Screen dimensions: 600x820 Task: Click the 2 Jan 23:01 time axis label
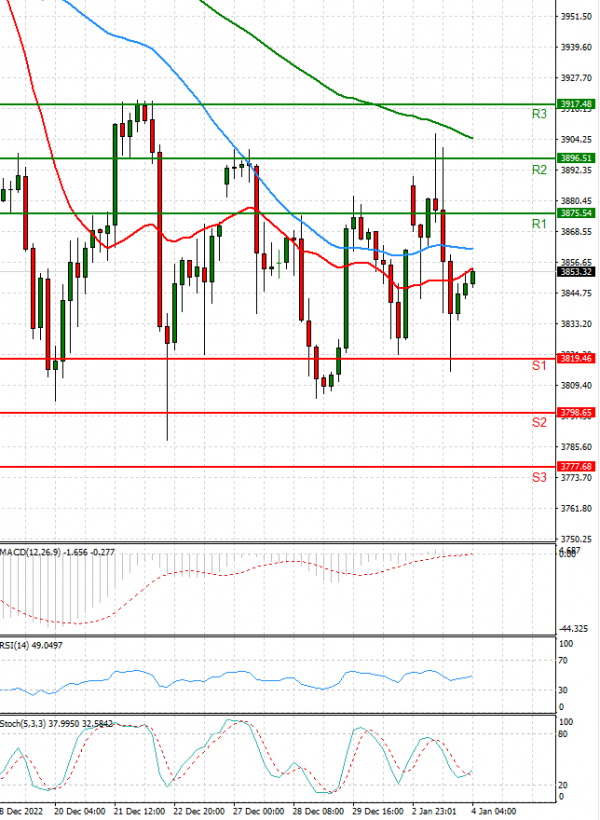click(435, 812)
